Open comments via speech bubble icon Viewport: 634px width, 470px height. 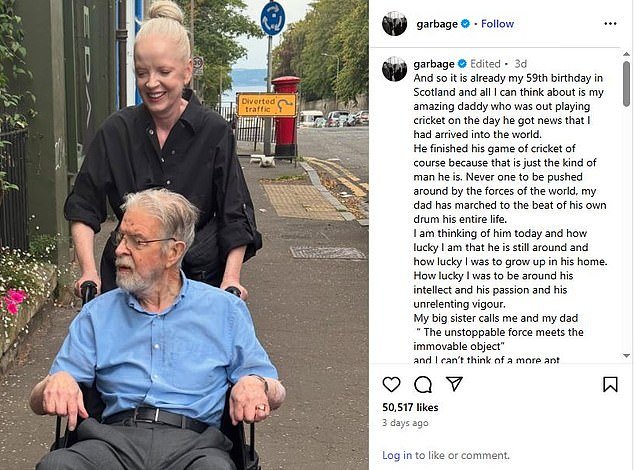(x=423, y=384)
